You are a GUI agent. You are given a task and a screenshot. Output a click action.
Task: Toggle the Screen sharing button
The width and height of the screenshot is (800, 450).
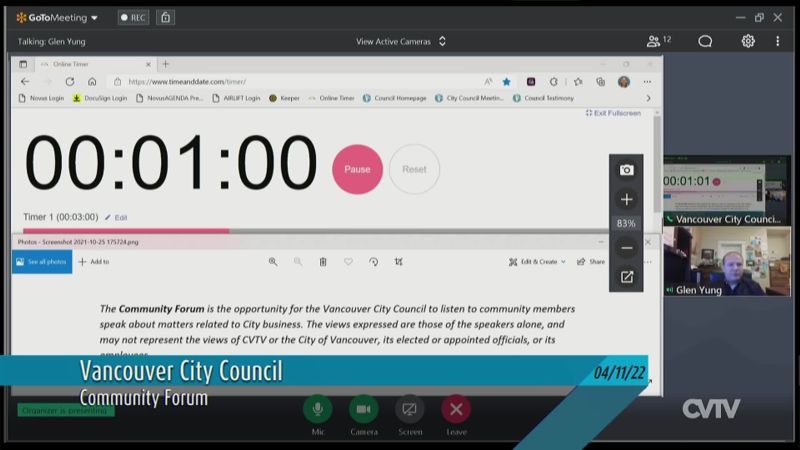(410, 409)
